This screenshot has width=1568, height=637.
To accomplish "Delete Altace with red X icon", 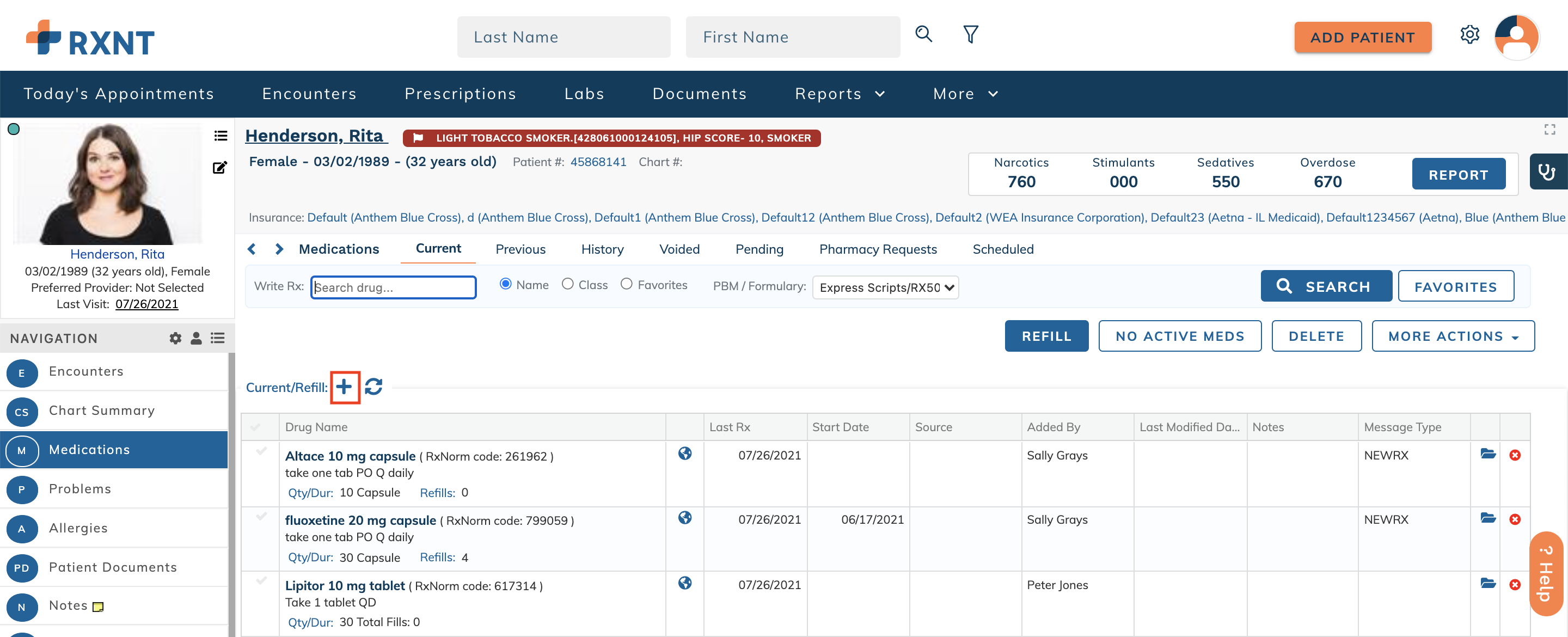I will (x=1515, y=455).
